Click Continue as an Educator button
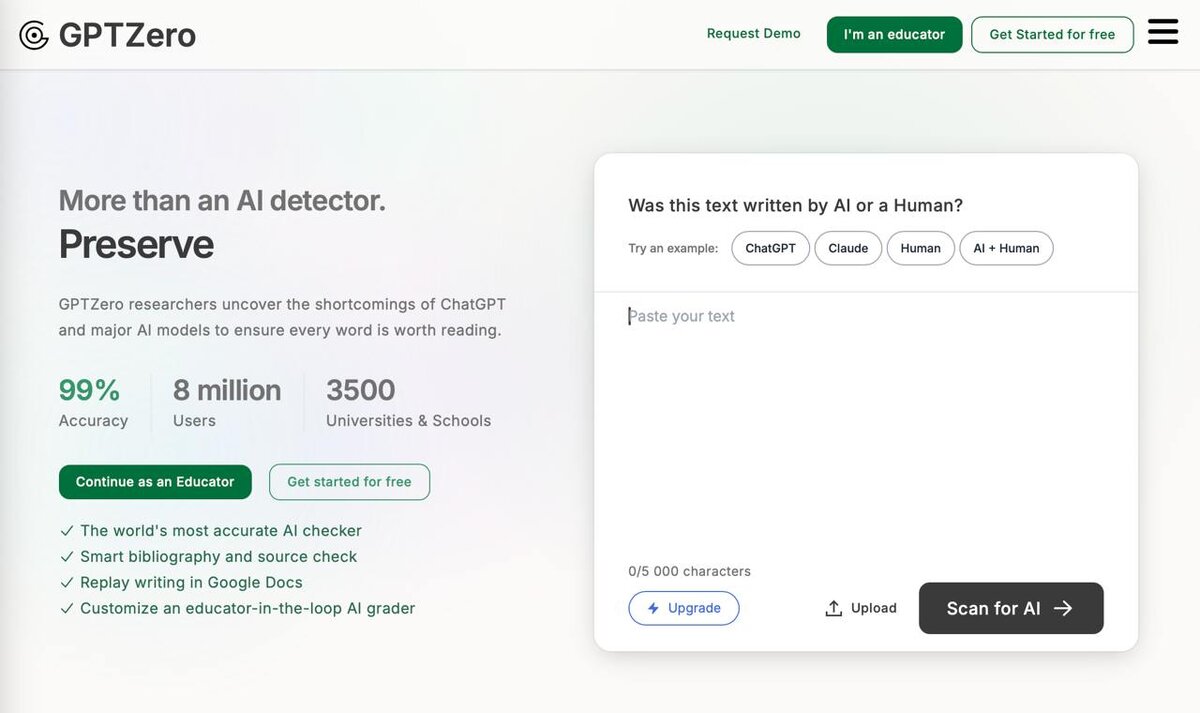 (x=155, y=482)
